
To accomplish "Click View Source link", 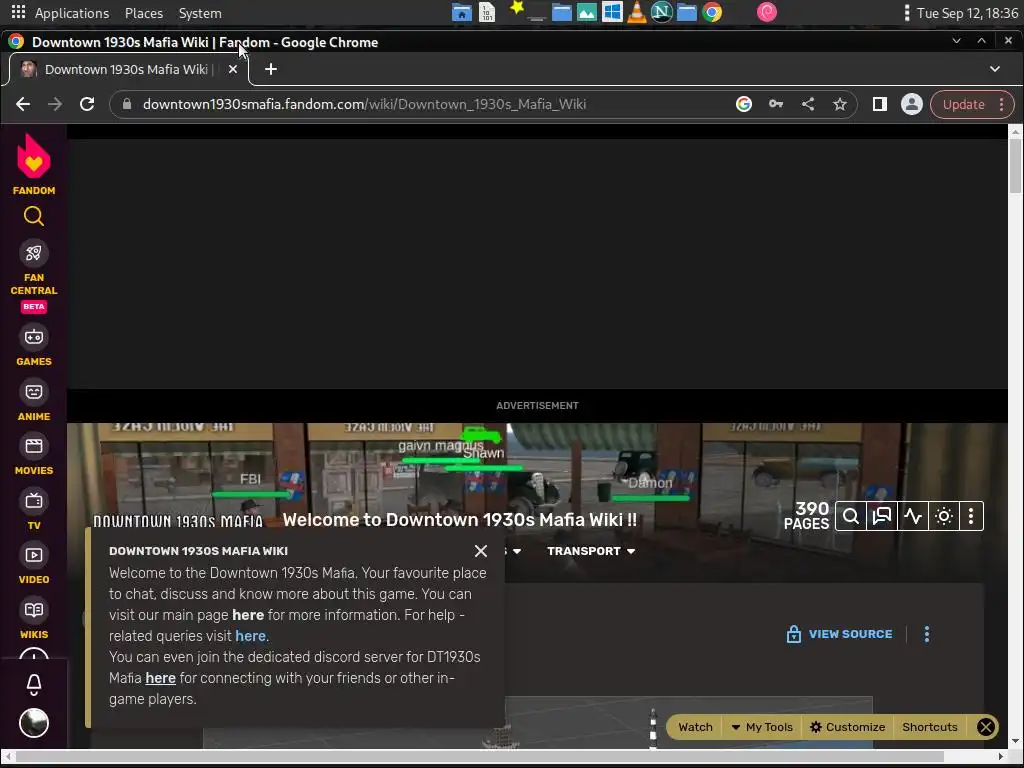I will pyautogui.click(x=839, y=634).
